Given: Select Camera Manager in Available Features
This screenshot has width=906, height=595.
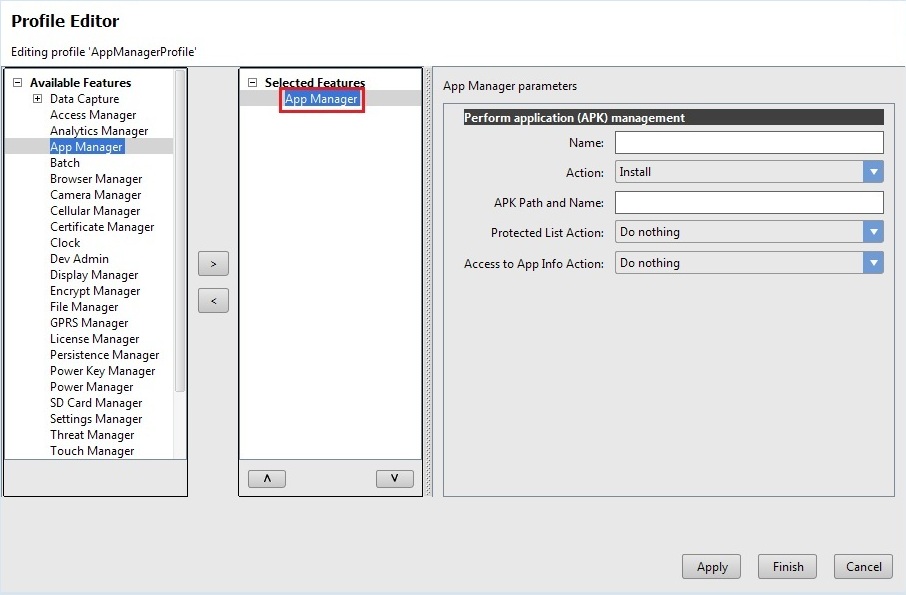Looking at the screenshot, I should [95, 195].
